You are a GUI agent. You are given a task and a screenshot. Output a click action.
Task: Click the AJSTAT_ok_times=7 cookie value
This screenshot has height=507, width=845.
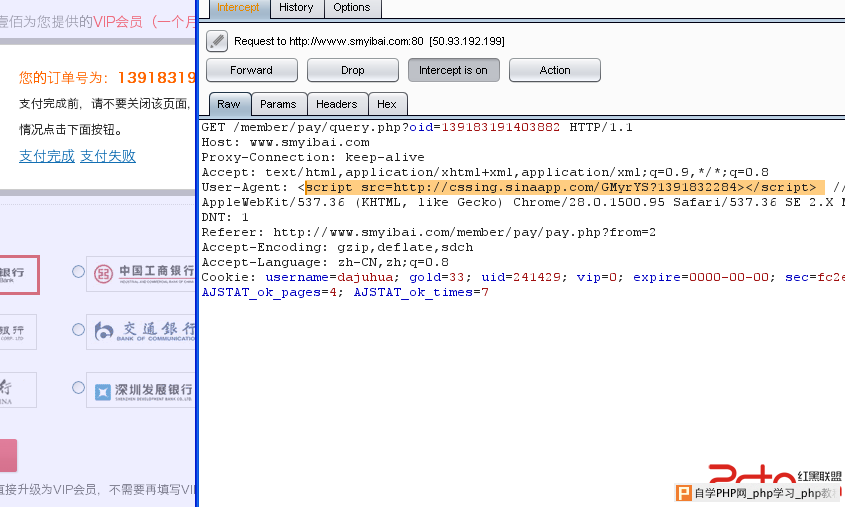point(421,292)
